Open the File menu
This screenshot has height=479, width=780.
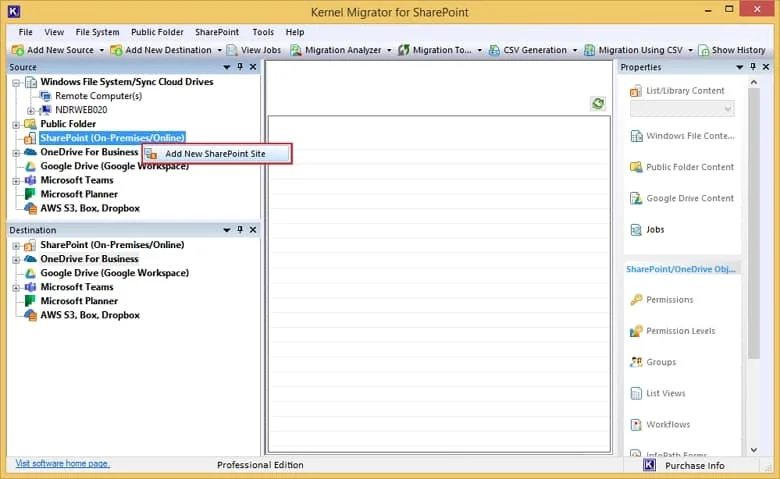[x=25, y=32]
